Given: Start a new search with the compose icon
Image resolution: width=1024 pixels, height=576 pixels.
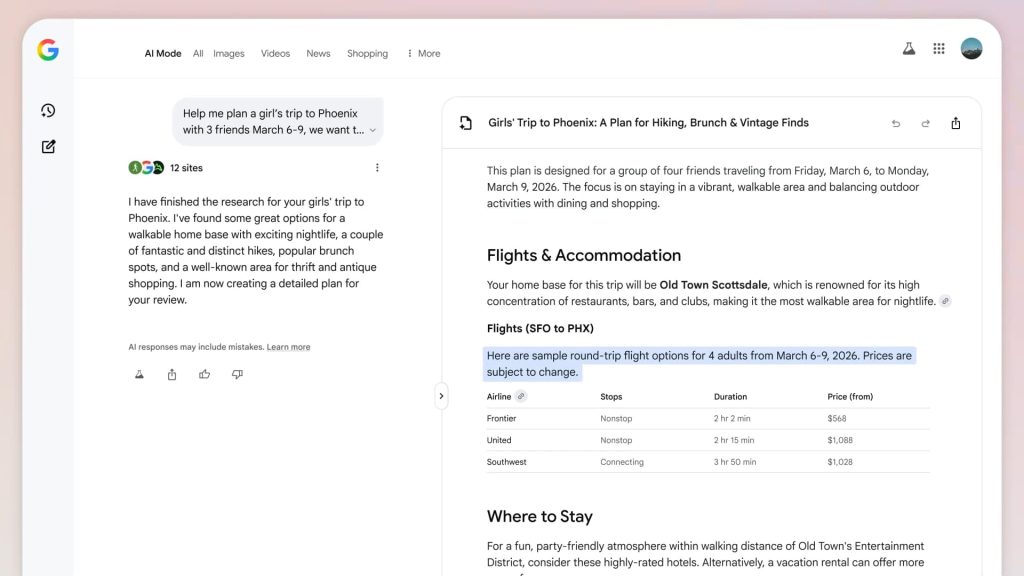Looking at the screenshot, I should pyautogui.click(x=48, y=147).
